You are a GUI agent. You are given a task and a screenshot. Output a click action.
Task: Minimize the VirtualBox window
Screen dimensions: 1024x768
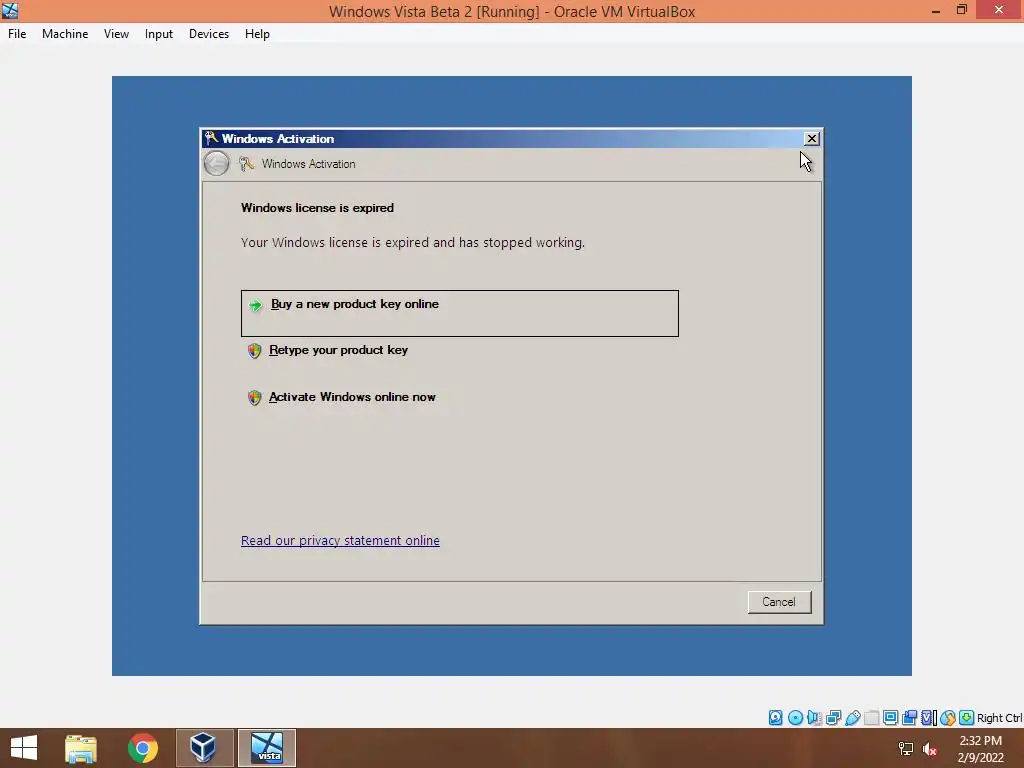pos(936,10)
